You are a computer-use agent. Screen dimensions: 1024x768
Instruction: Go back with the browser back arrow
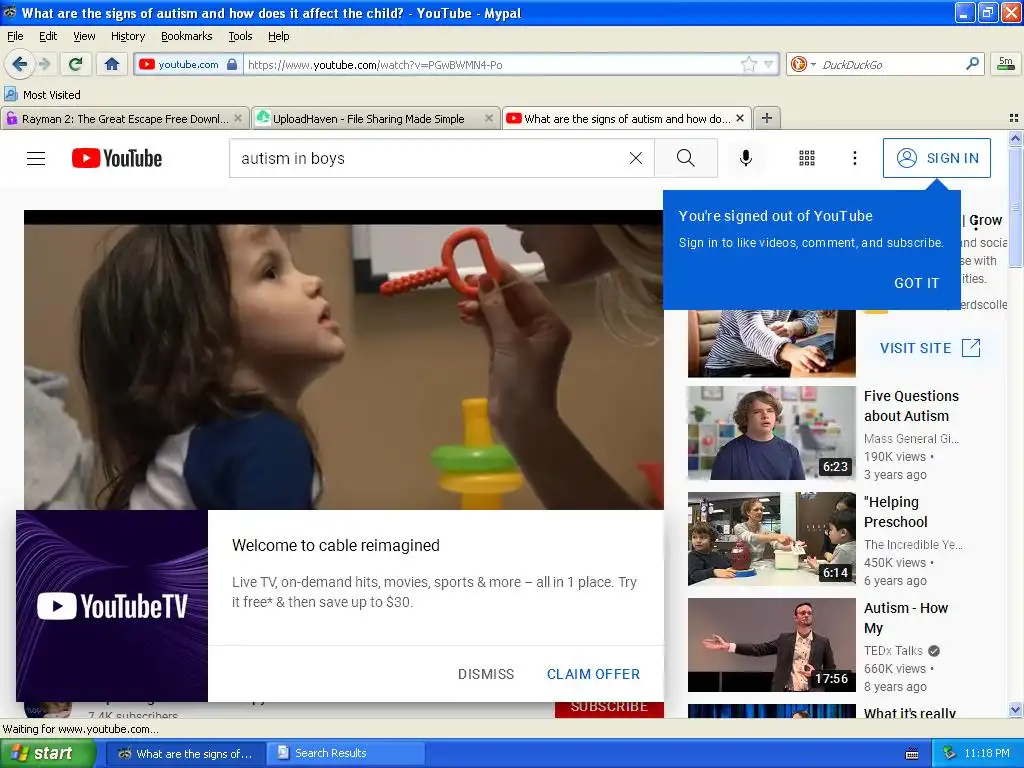tap(19, 64)
